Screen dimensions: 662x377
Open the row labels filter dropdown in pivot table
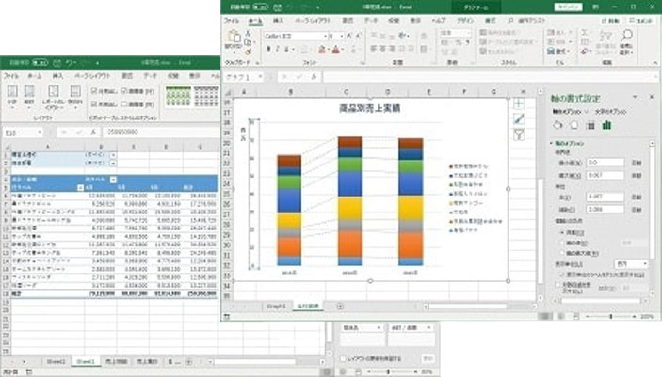point(81,187)
